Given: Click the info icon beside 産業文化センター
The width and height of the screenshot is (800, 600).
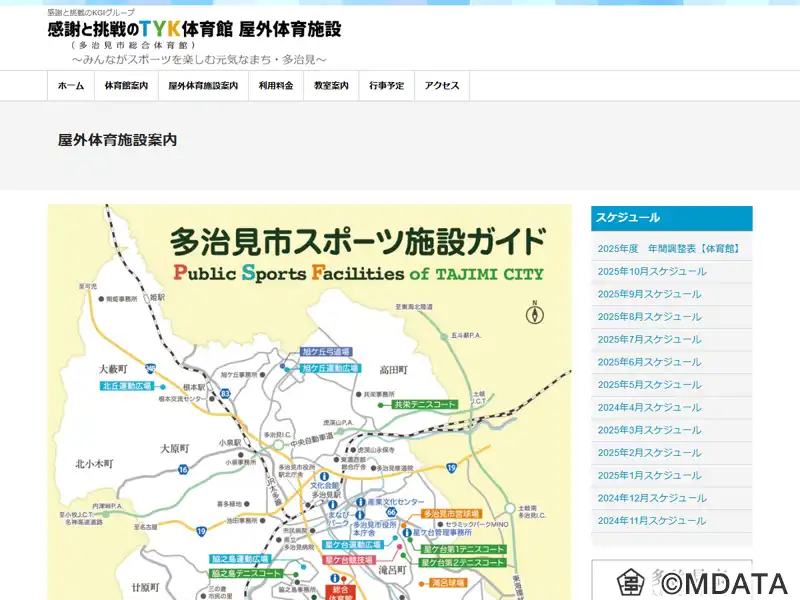Looking at the screenshot, I should point(360,501).
